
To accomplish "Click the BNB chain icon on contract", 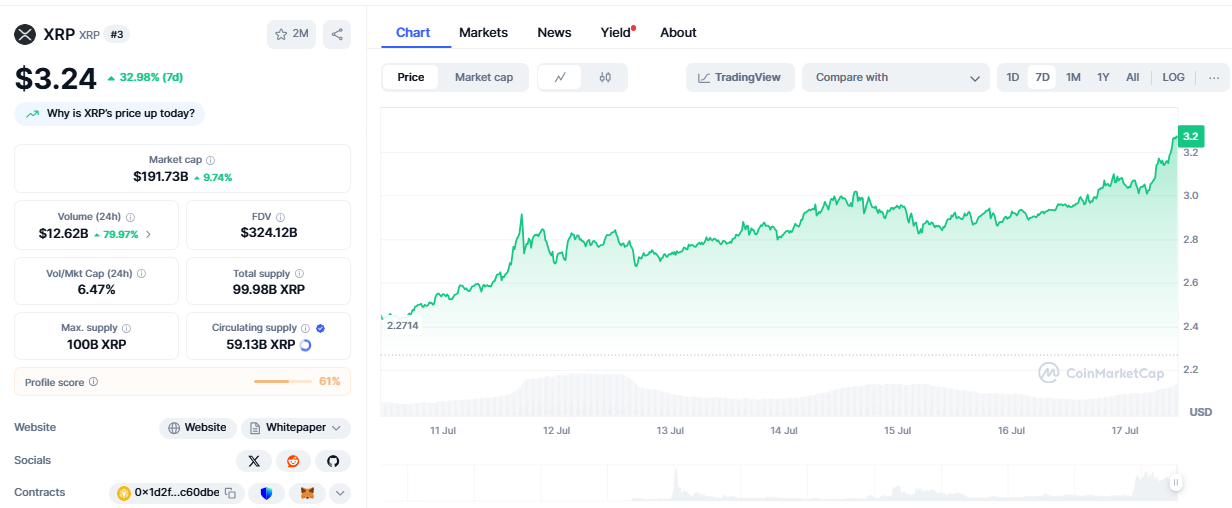I will click(124, 493).
